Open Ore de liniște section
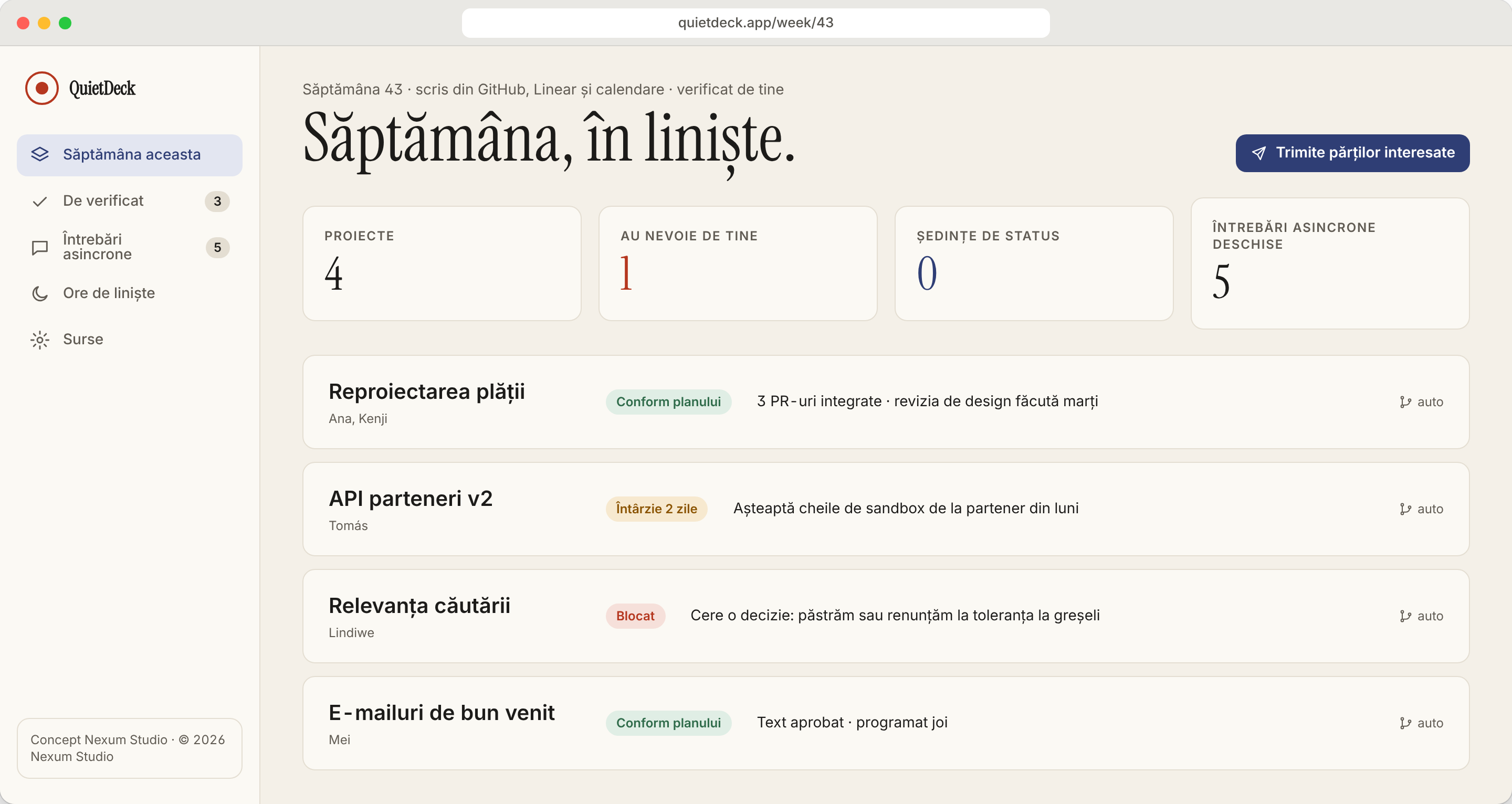Screen dimensions: 1512x804 [x=129, y=293]
